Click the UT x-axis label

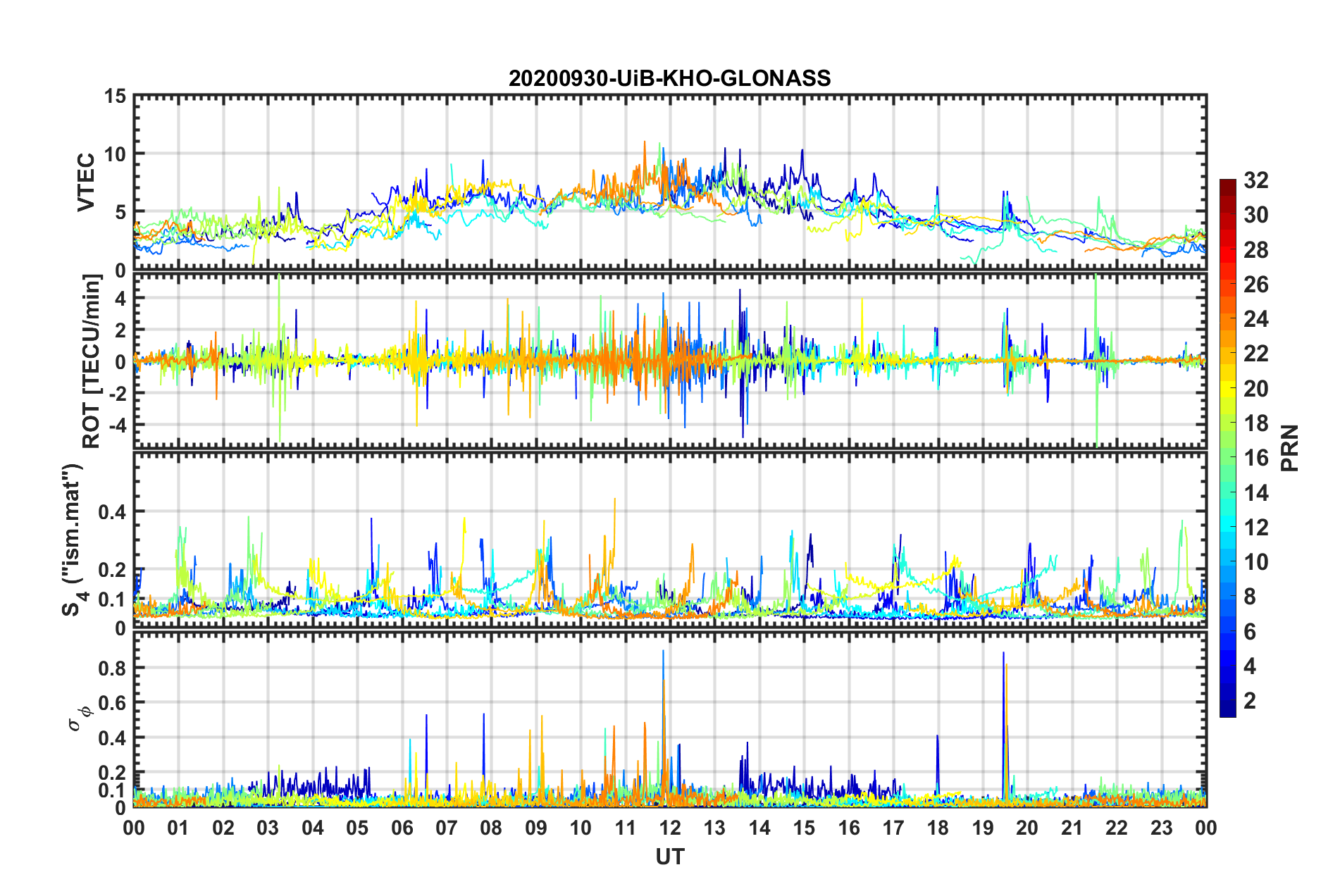(669, 857)
